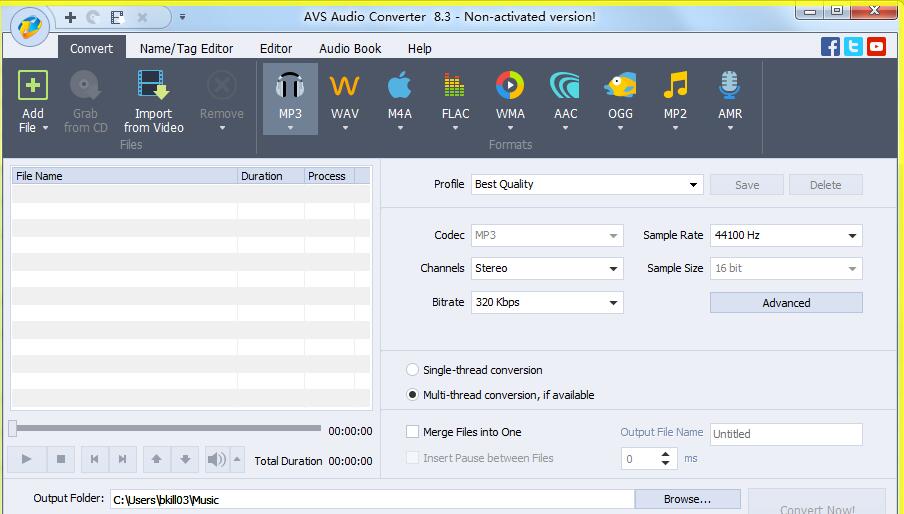Select the MP2 format icon
This screenshot has height=514, width=904.
point(675,85)
